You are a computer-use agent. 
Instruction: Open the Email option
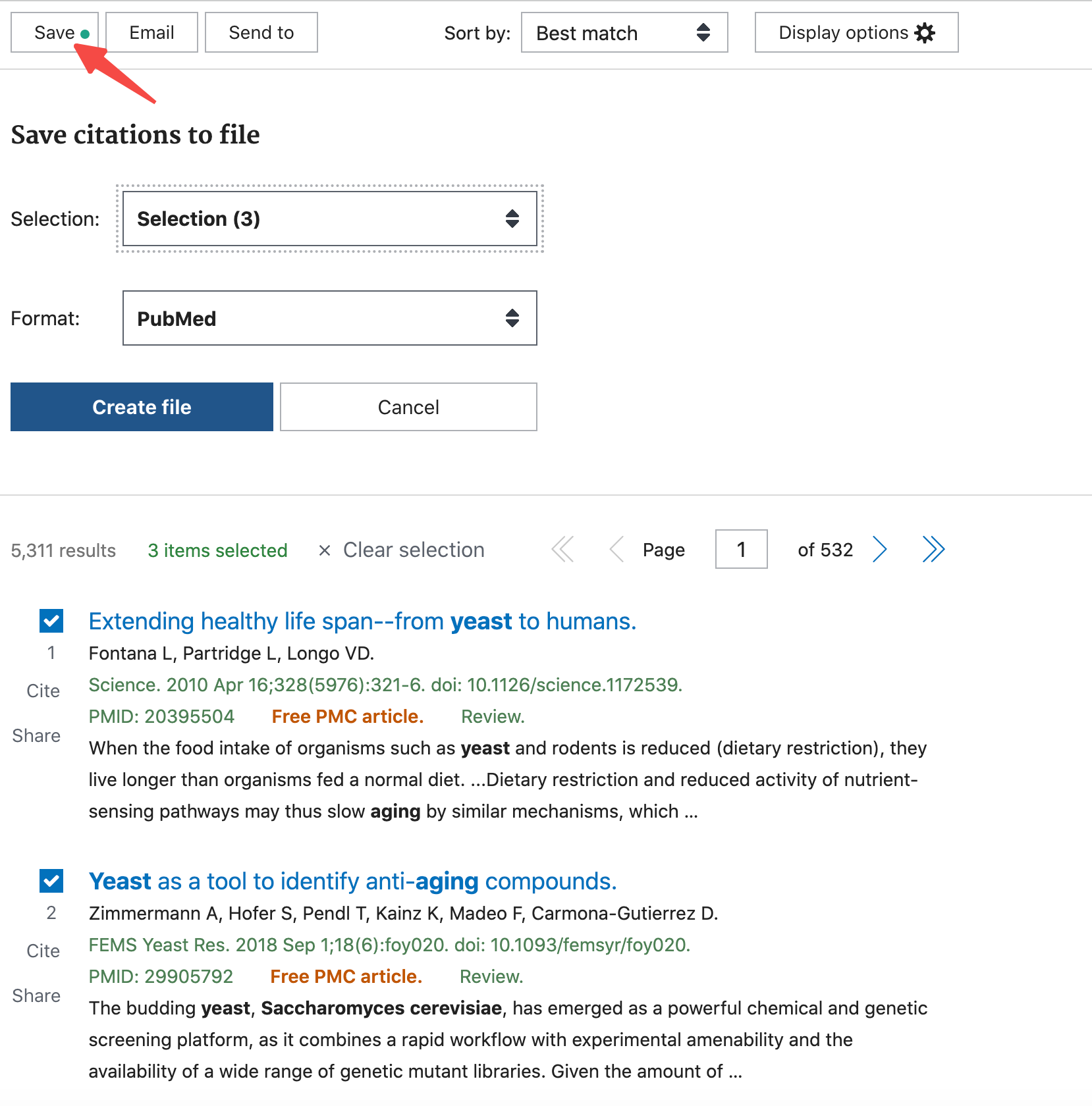pos(151,32)
